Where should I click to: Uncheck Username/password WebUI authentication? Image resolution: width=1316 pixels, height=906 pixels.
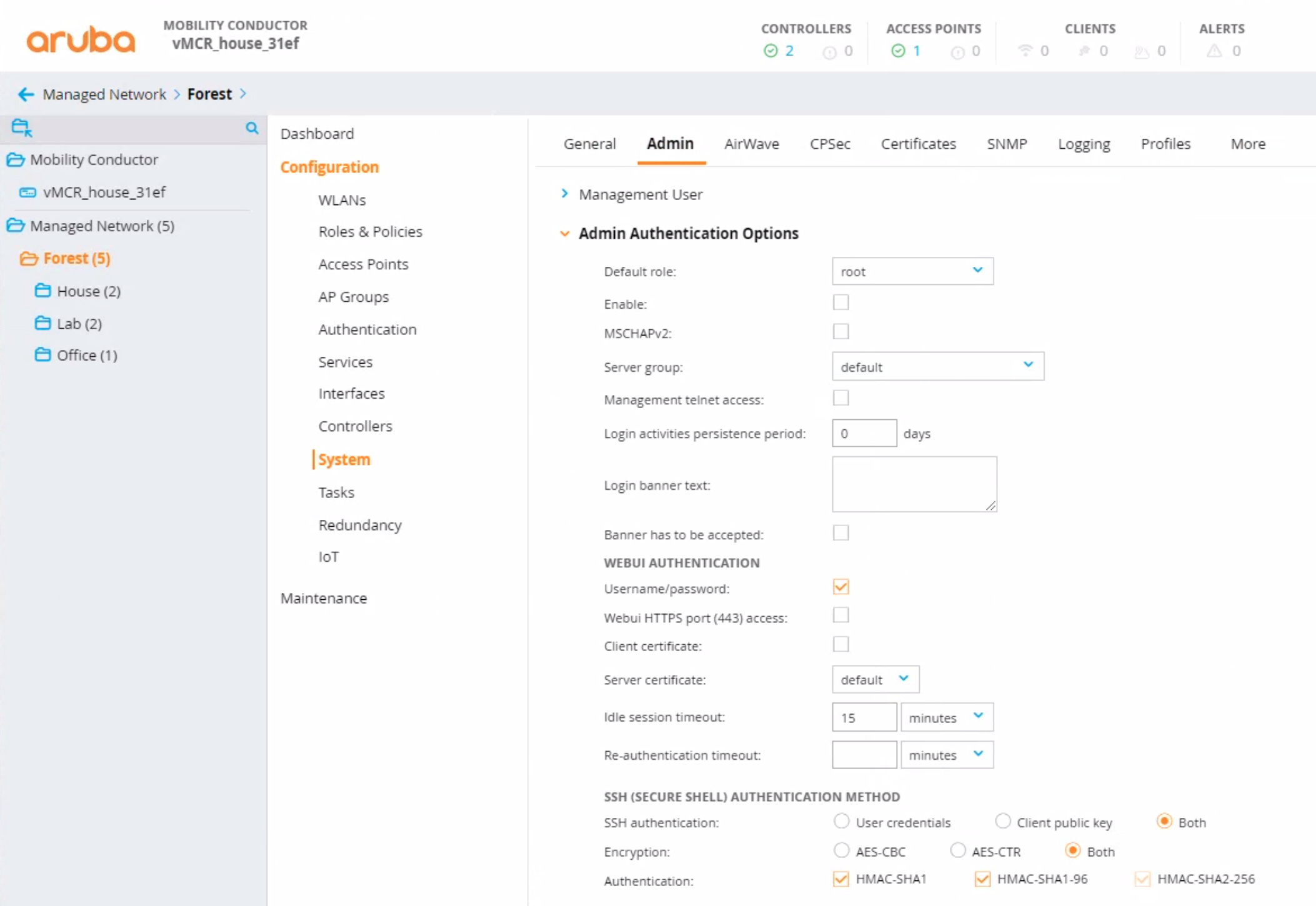tap(840, 586)
